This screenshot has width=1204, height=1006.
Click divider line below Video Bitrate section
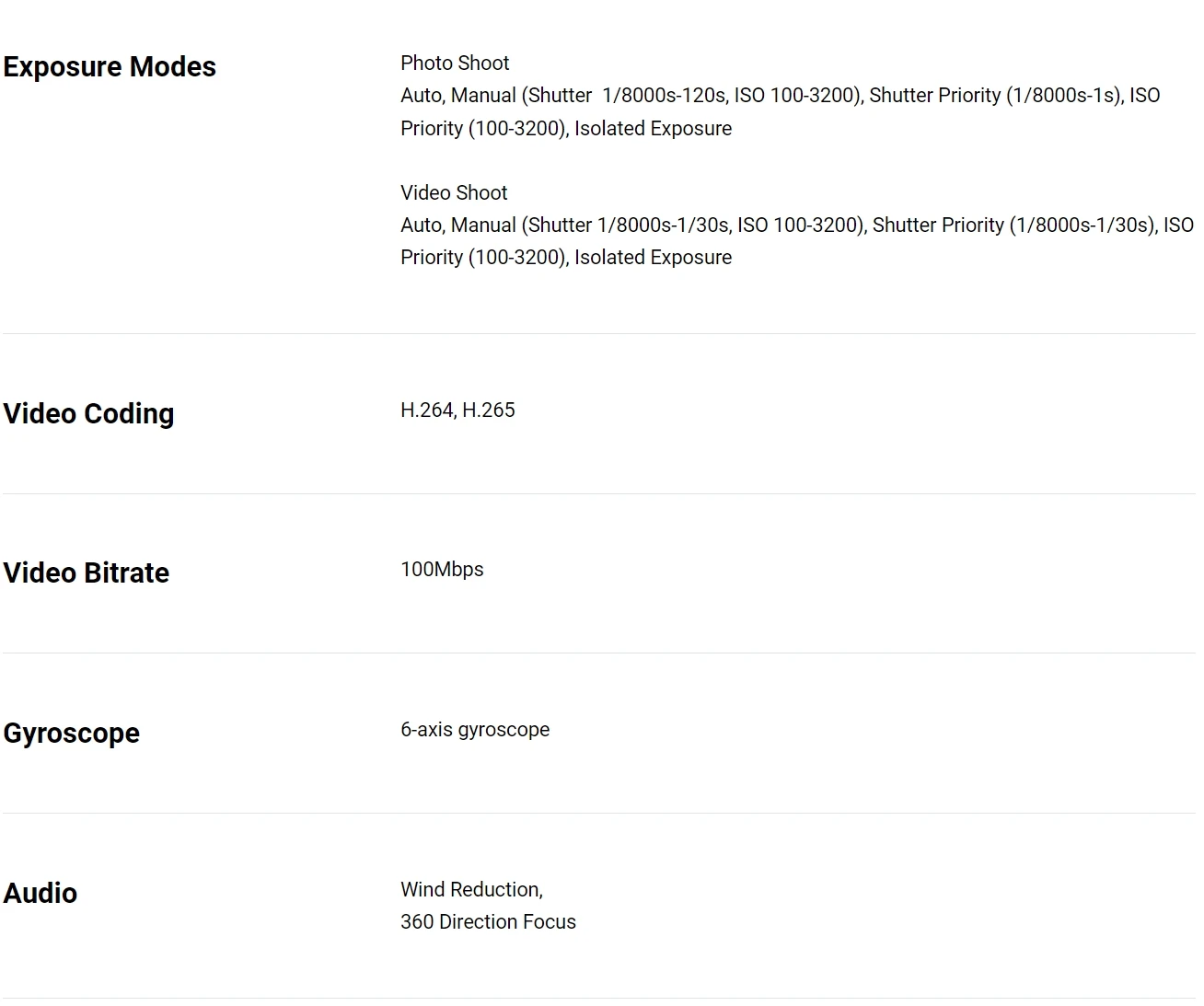coord(598,653)
